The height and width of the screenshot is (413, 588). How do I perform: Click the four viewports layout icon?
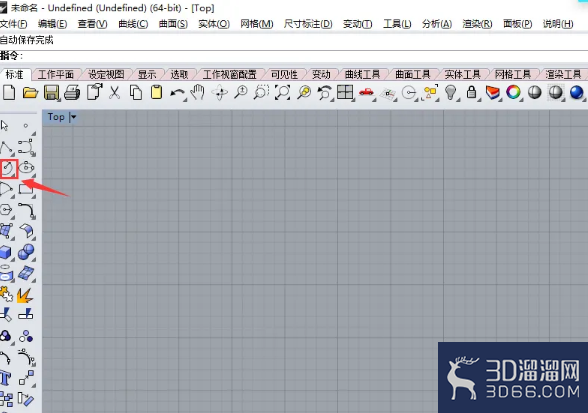tap(345, 92)
